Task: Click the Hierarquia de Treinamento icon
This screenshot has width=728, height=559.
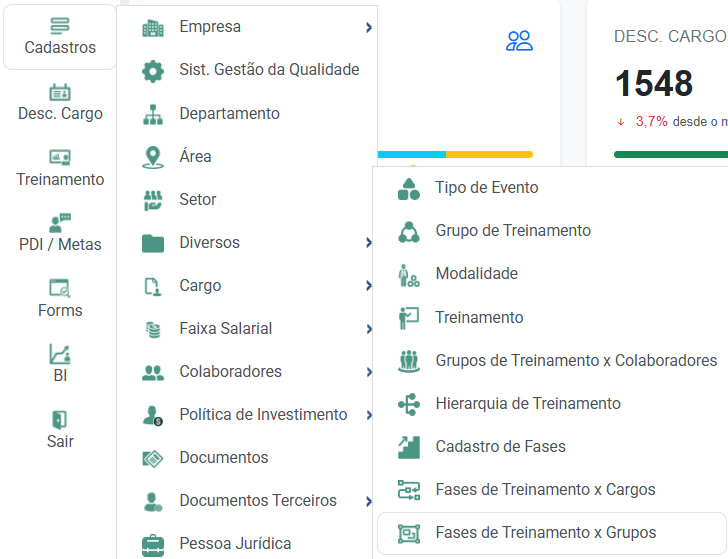Action: click(x=409, y=404)
